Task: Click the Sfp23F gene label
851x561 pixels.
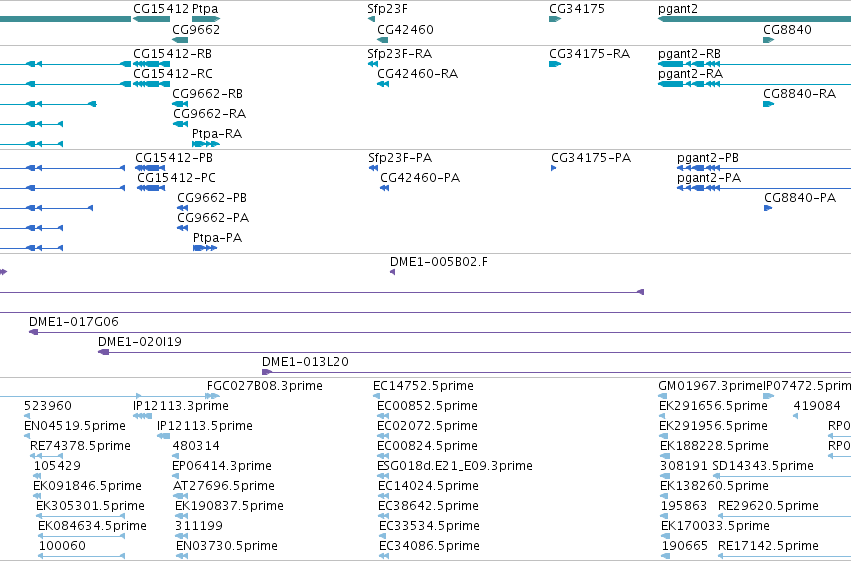Action: click(x=388, y=9)
